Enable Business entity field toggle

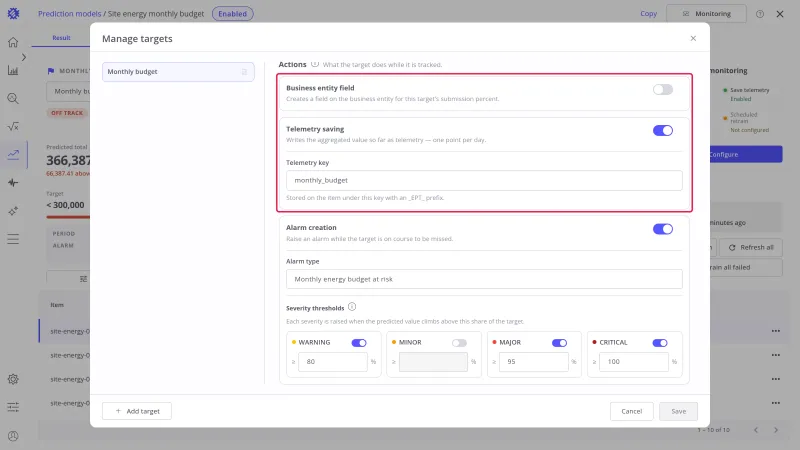[x=663, y=90]
